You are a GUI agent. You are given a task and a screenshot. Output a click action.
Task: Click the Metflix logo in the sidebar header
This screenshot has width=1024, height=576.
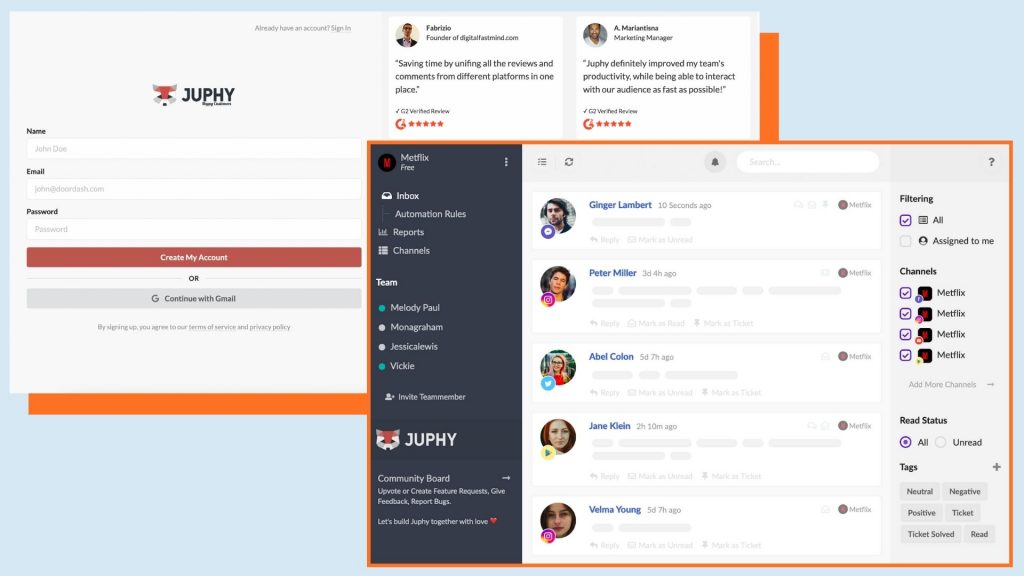pyautogui.click(x=387, y=162)
